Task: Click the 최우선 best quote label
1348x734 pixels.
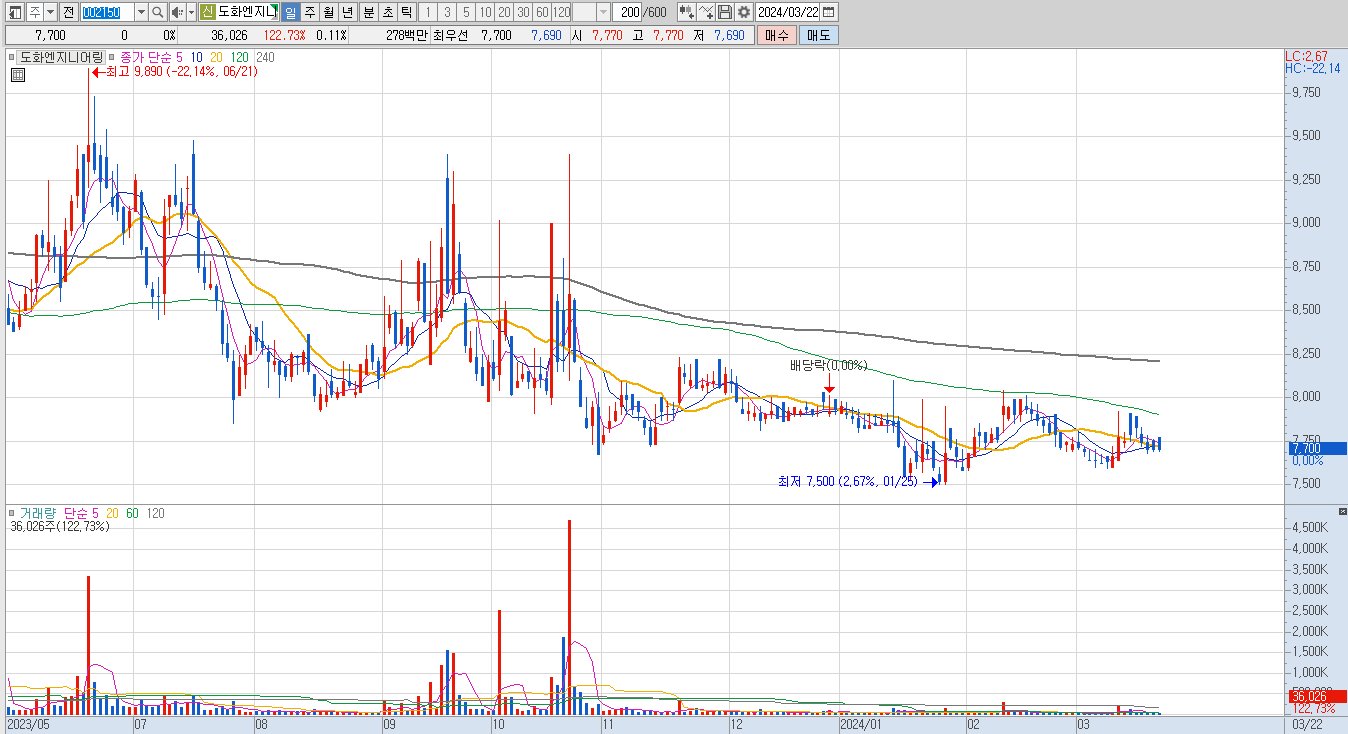Action: coord(451,35)
